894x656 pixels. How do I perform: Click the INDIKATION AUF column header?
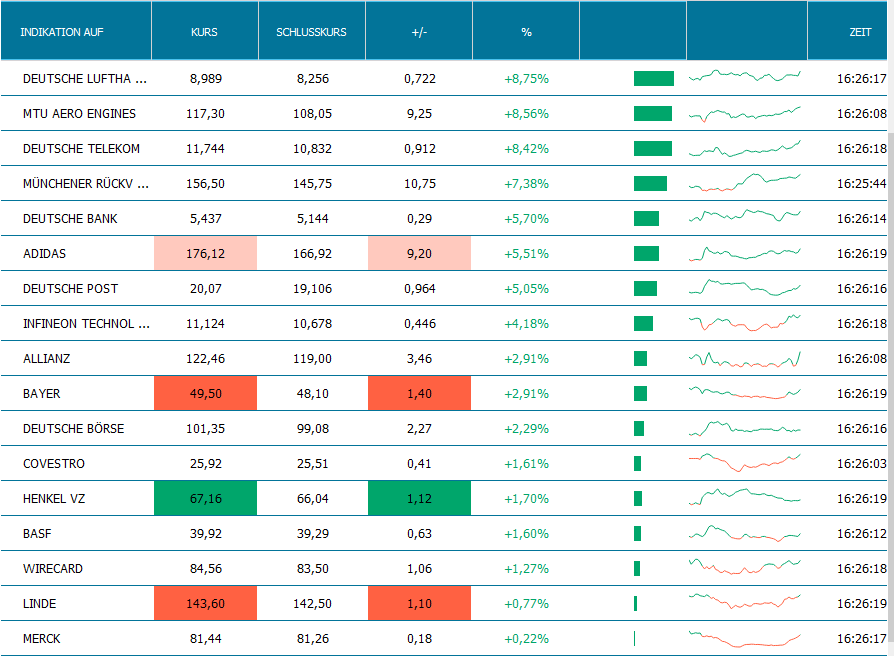click(62, 32)
